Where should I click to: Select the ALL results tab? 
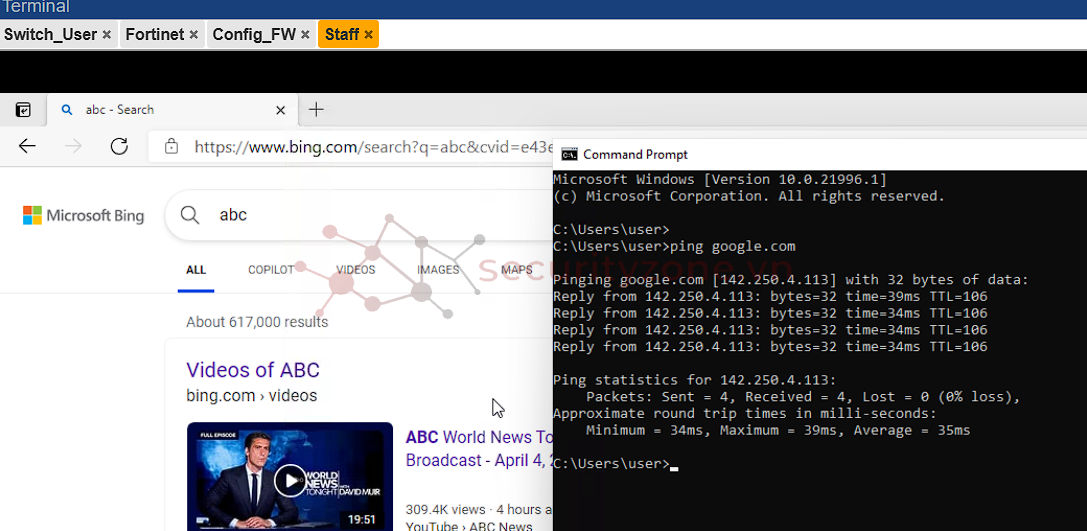[x=195, y=270]
